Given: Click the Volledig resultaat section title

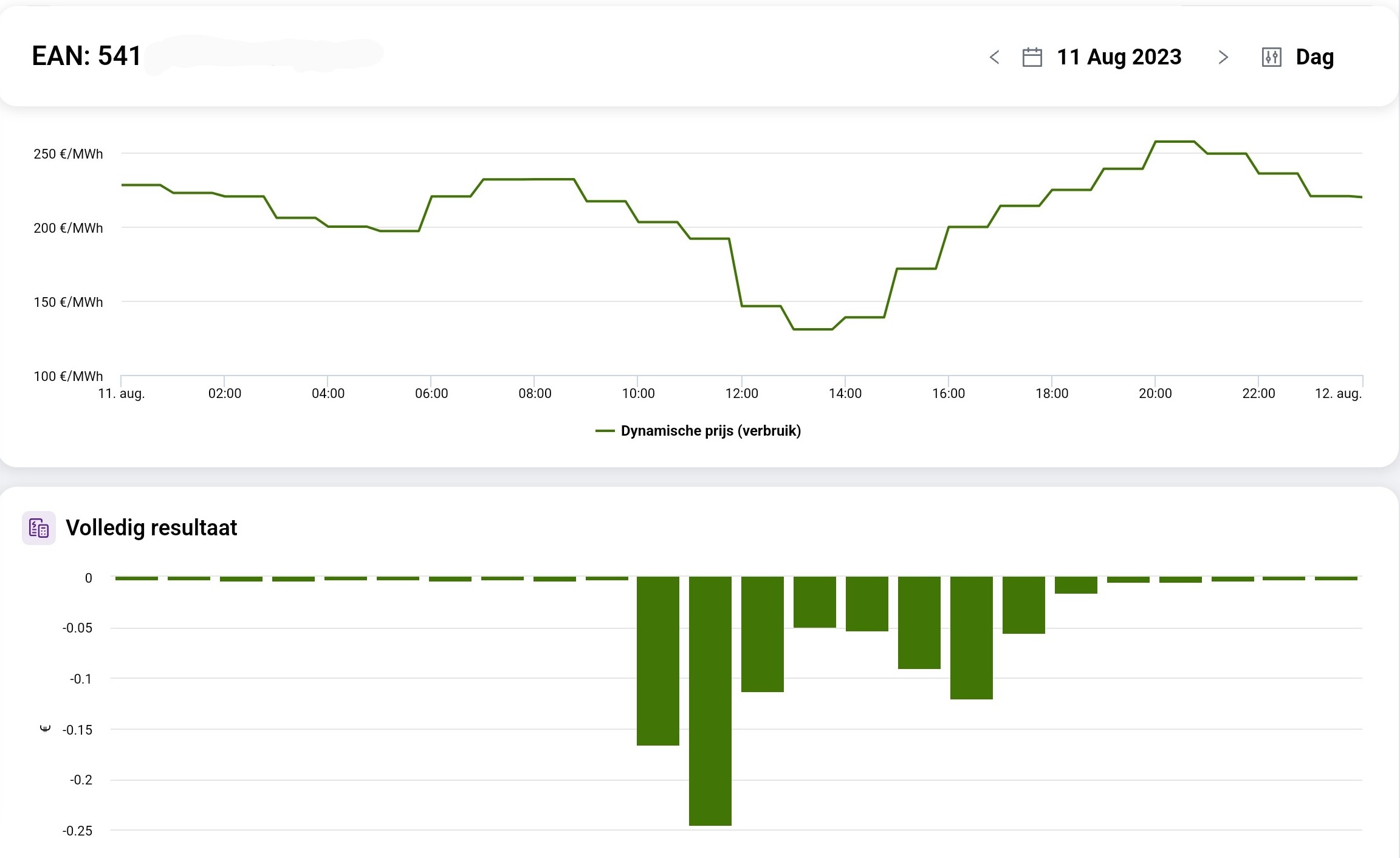Looking at the screenshot, I should click(151, 527).
